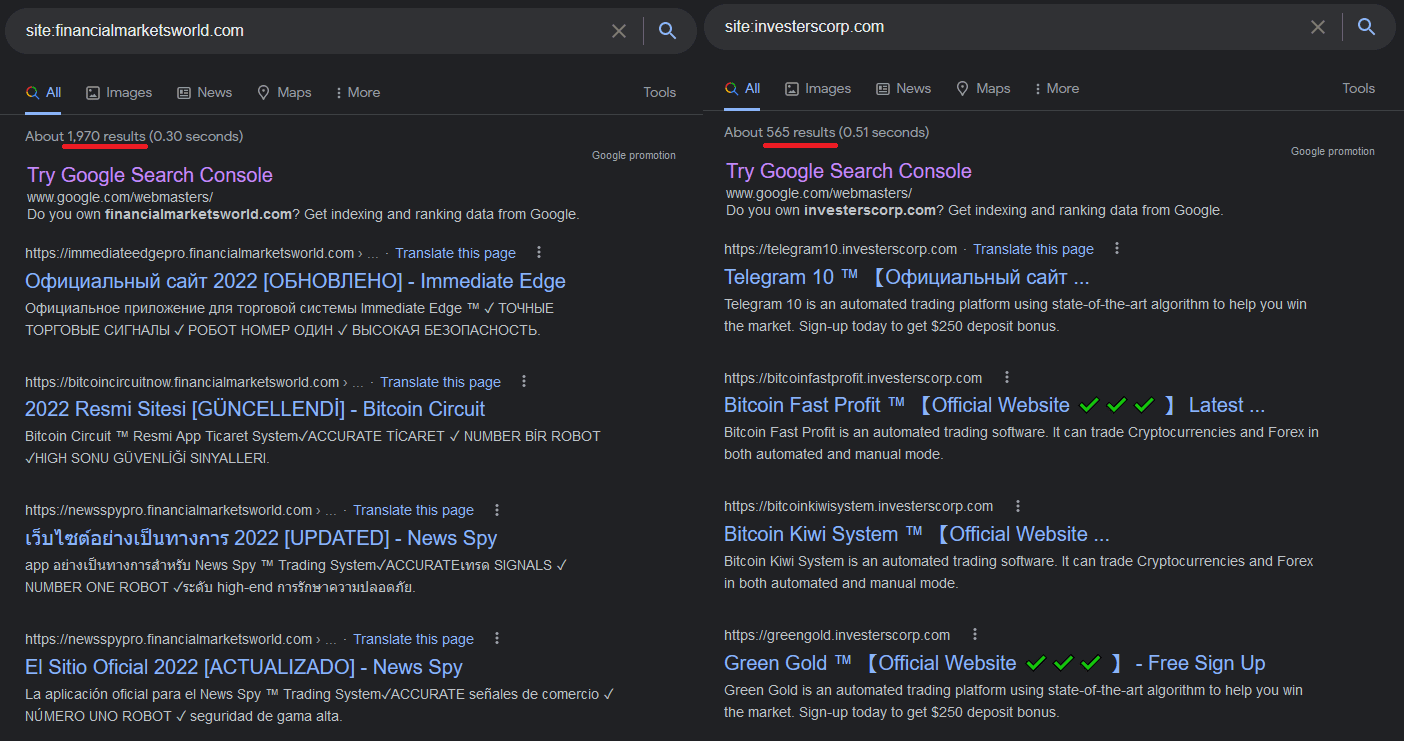The width and height of the screenshot is (1404, 741).
Task: Open options for Bitcoin Kiwi System result
Action: click(x=1017, y=506)
